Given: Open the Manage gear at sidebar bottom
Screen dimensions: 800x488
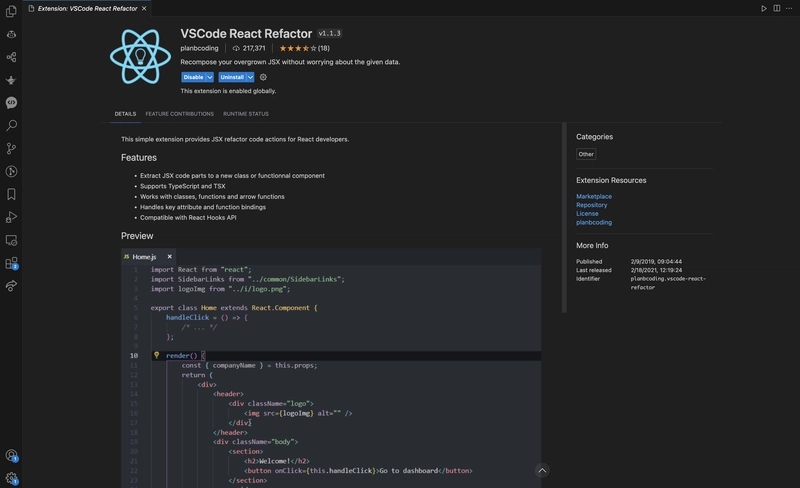Looking at the screenshot, I should 11,478.
